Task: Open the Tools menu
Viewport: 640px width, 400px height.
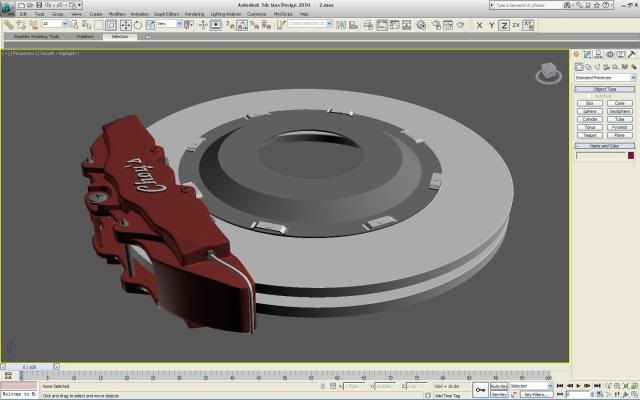Action: (x=40, y=14)
